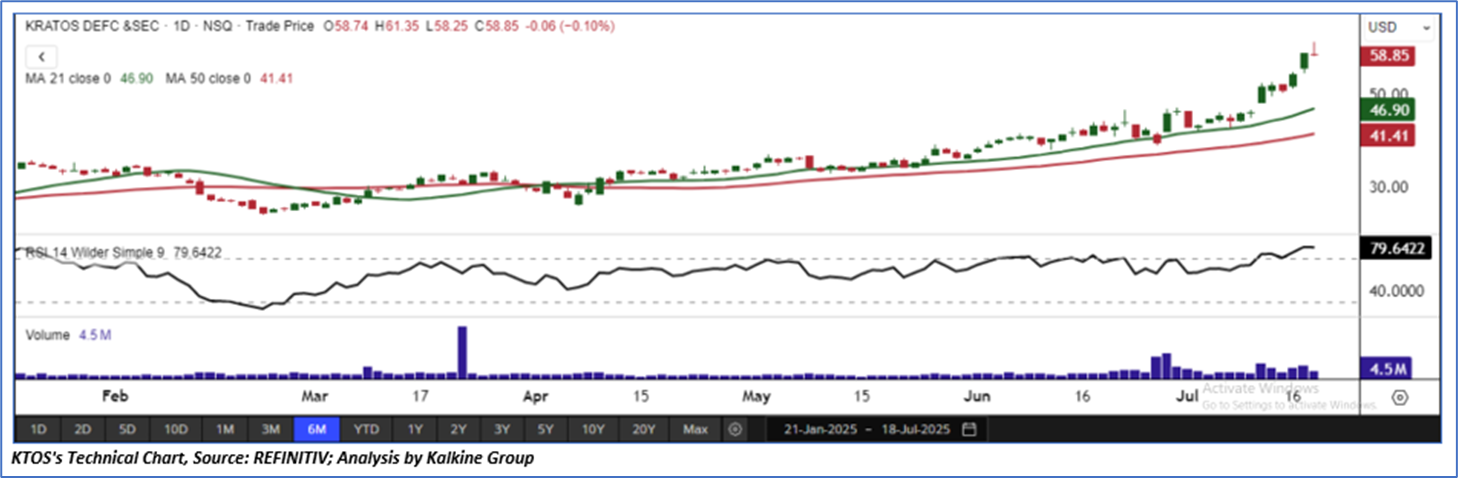Click the May label on time axis
The image size is (1458, 478).
click(x=756, y=397)
